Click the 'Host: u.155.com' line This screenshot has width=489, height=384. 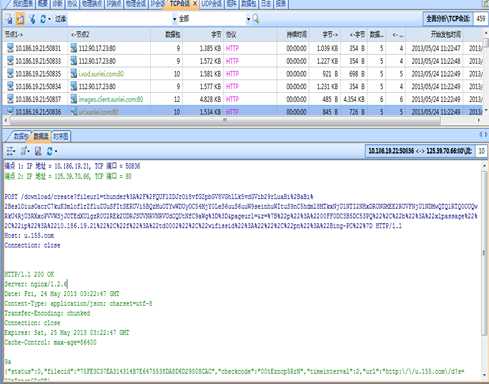[x=29, y=236]
